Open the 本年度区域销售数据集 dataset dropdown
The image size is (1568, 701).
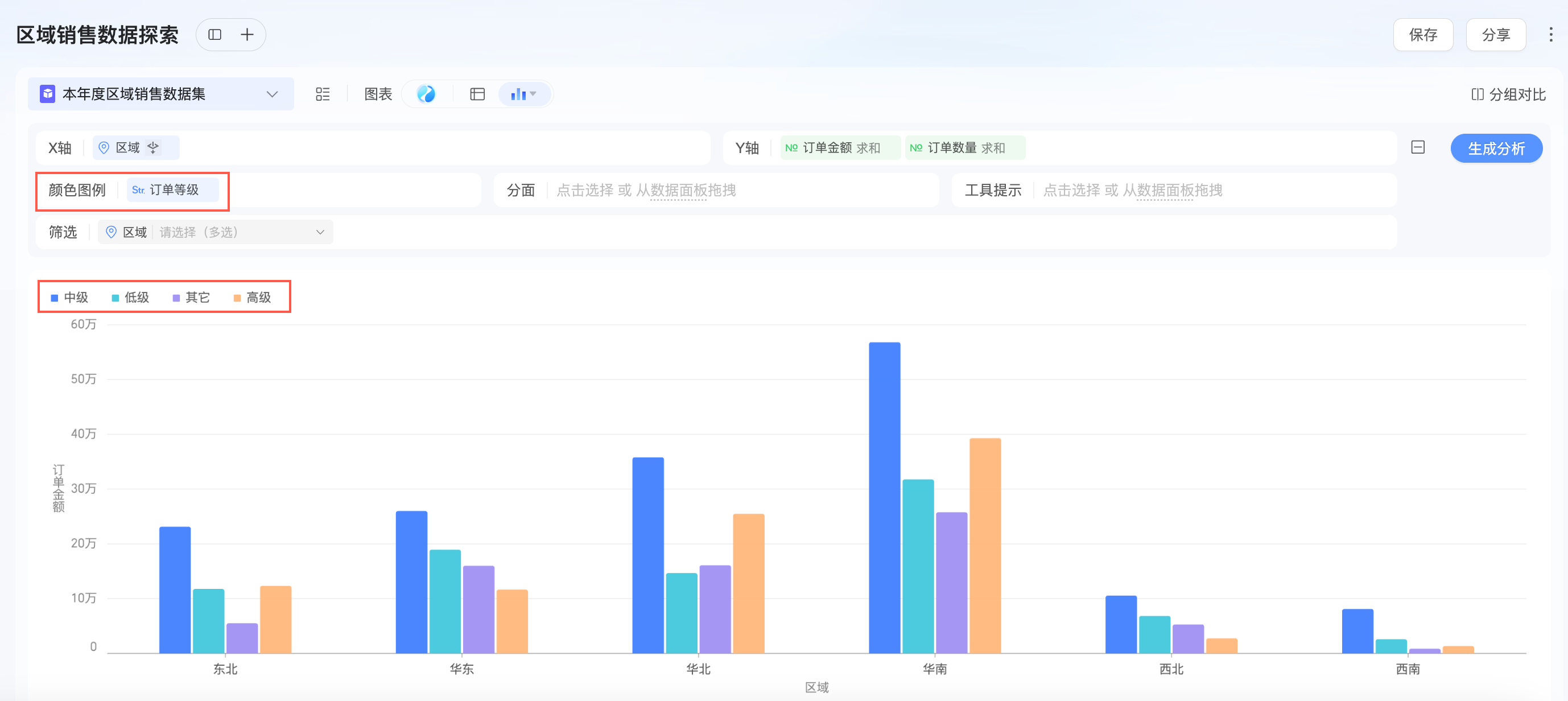160,94
